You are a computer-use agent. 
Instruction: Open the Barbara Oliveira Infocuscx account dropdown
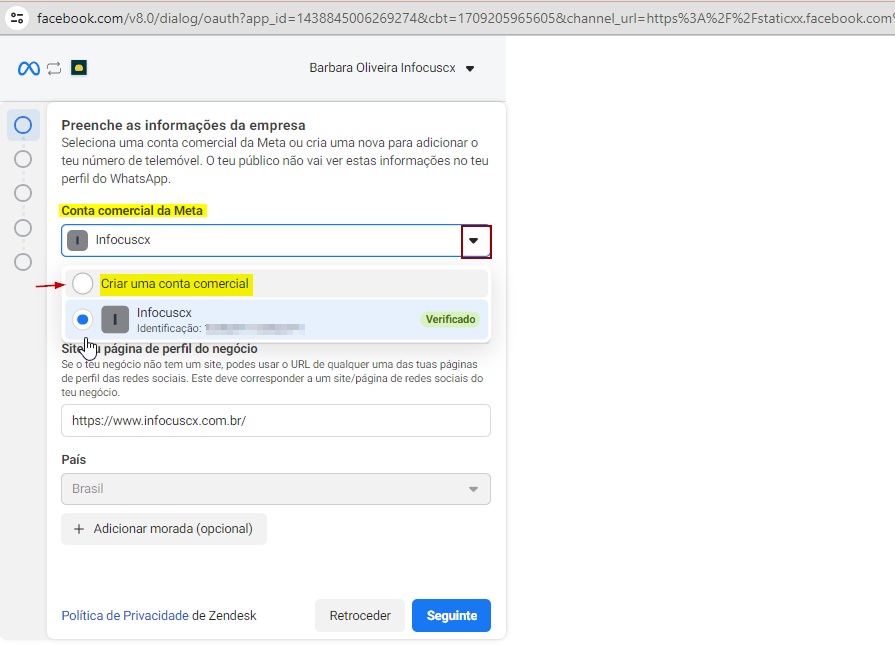pyautogui.click(x=392, y=68)
